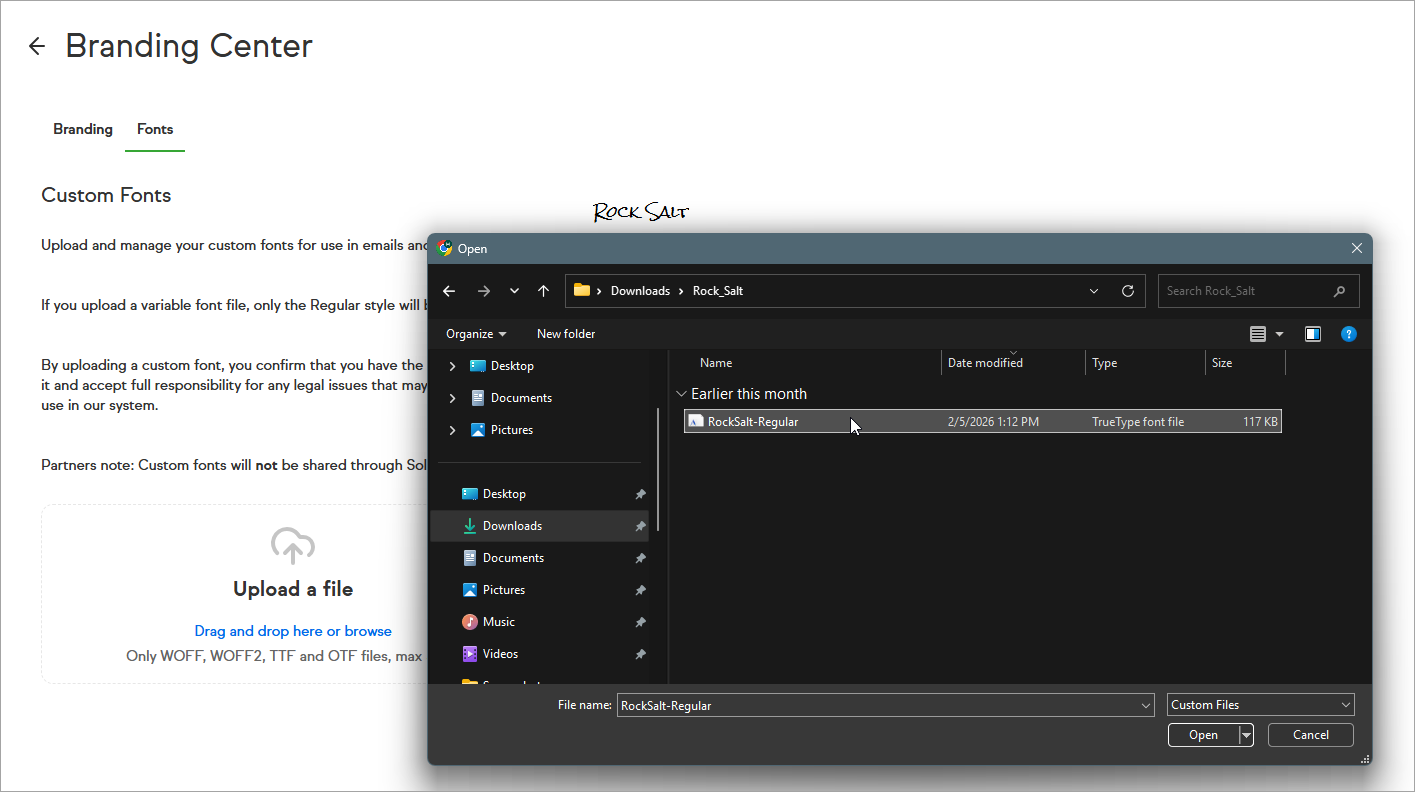Select the Fonts tab

155,129
